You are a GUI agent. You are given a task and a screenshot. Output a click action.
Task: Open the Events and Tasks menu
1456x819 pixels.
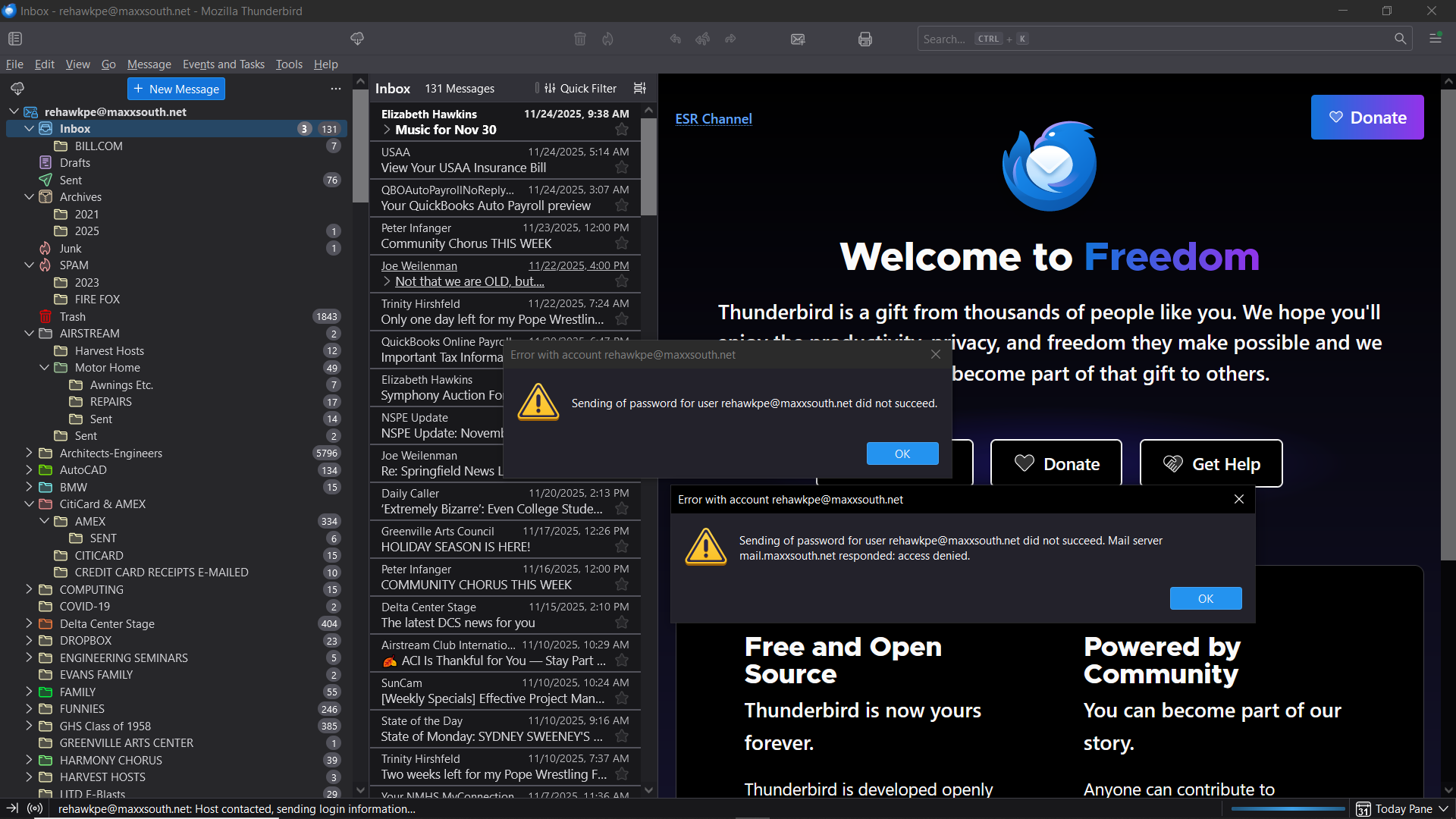[223, 64]
